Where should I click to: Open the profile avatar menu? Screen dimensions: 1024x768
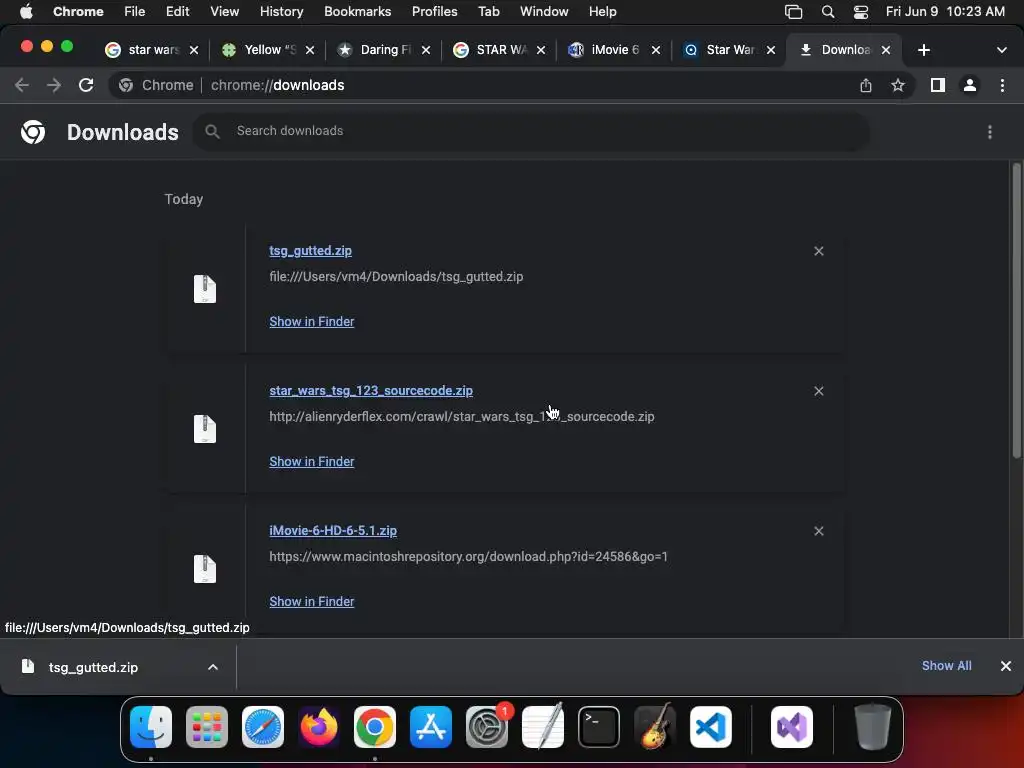pos(970,85)
